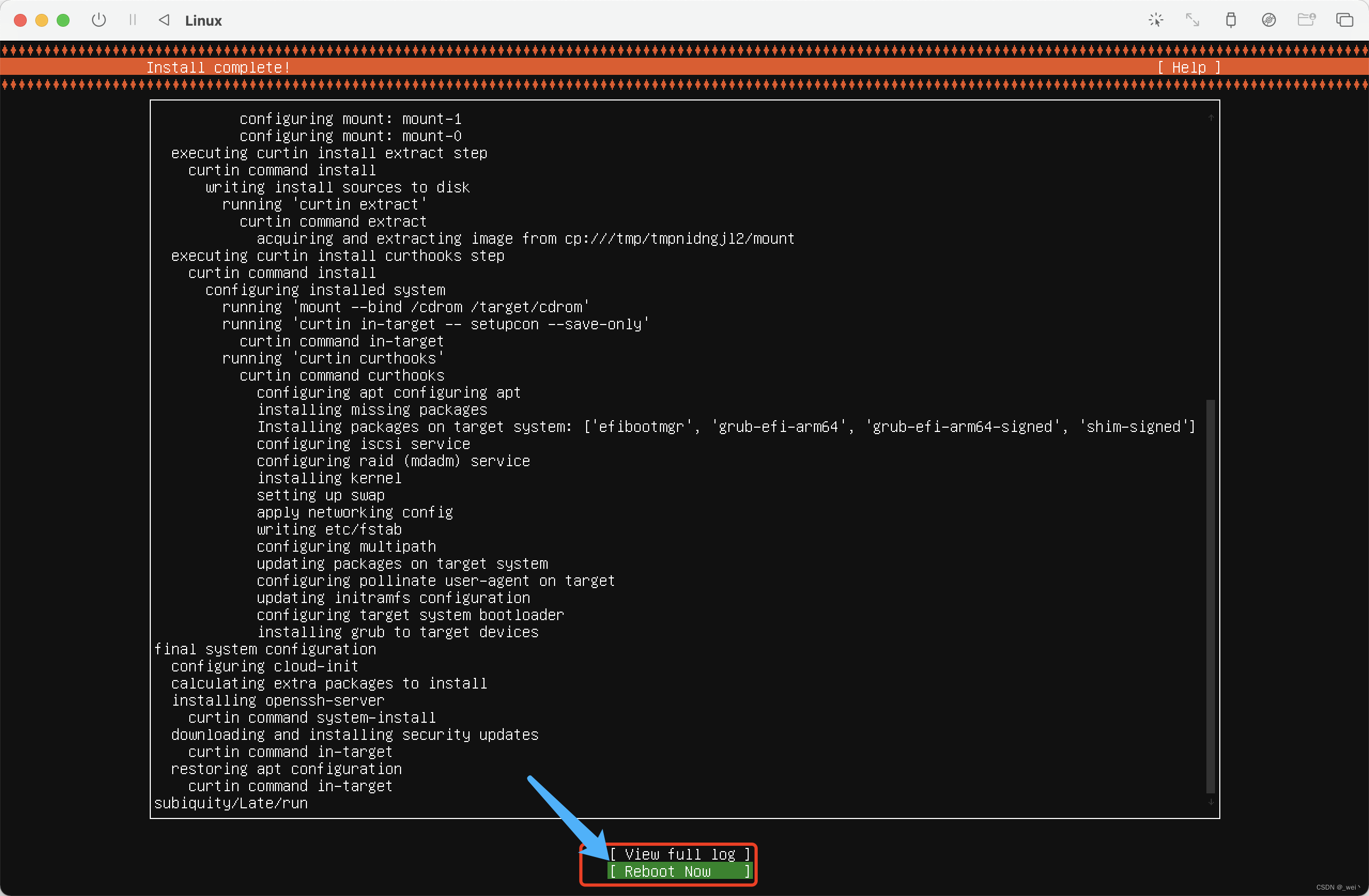
Task: Click the power off VM icon
Action: [x=99, y=20]
